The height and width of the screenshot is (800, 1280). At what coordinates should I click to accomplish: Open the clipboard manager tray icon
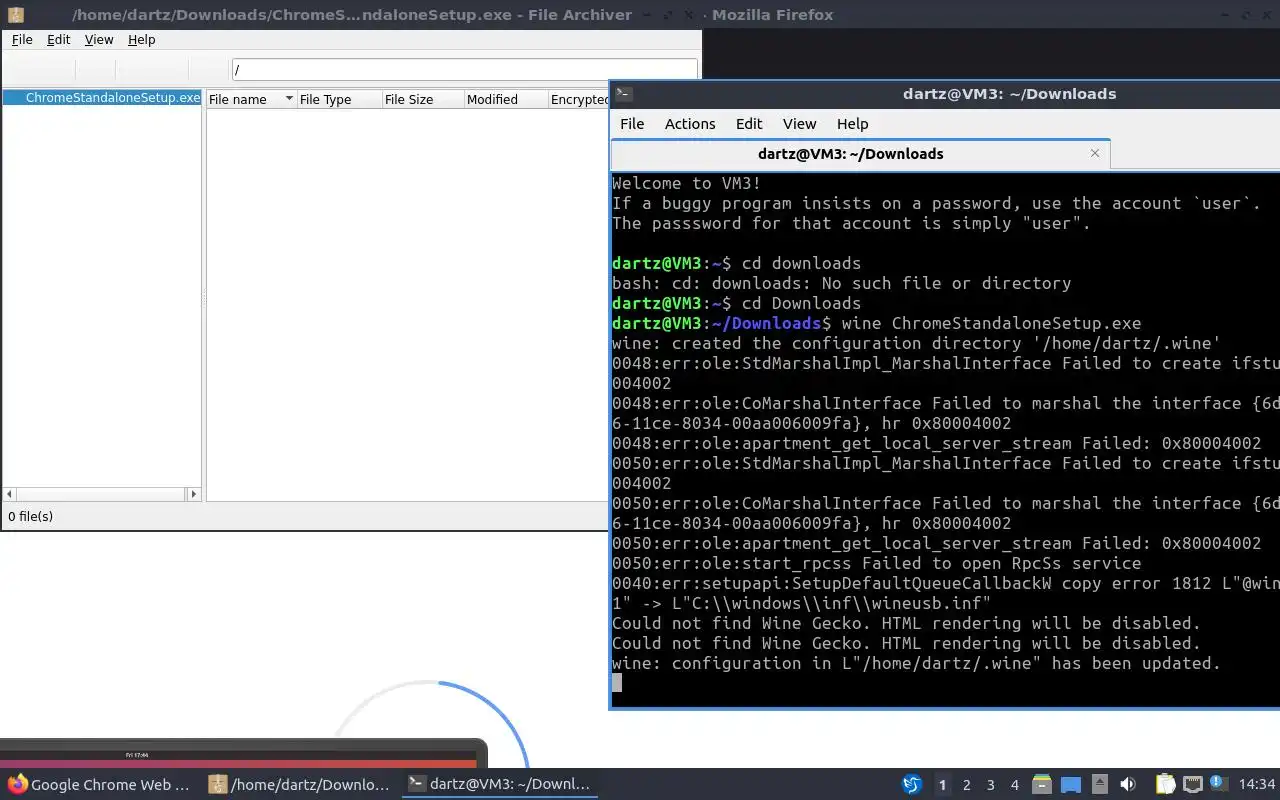pos(1166,784)
